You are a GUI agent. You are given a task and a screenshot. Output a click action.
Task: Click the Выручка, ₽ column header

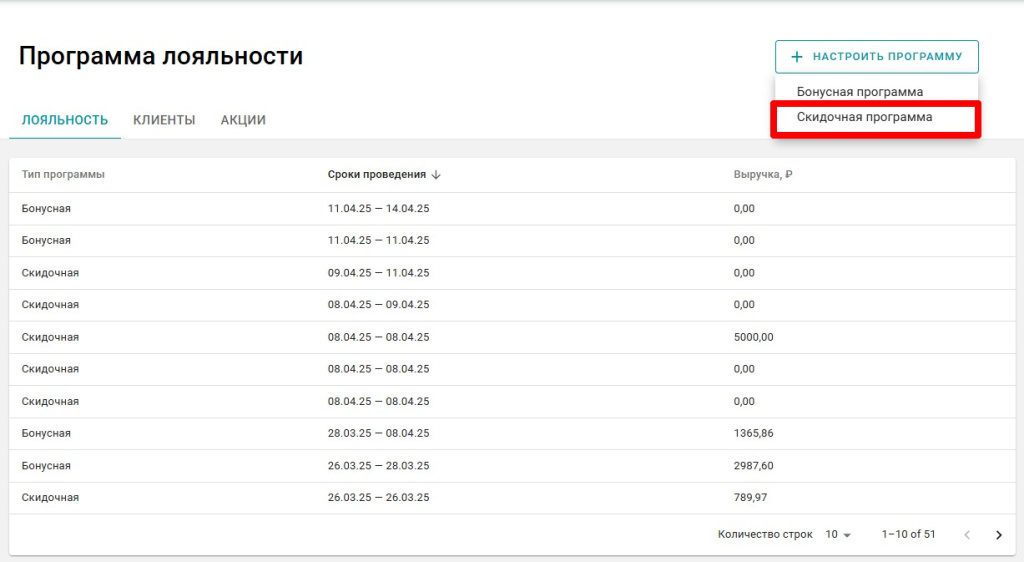[762, 175]
